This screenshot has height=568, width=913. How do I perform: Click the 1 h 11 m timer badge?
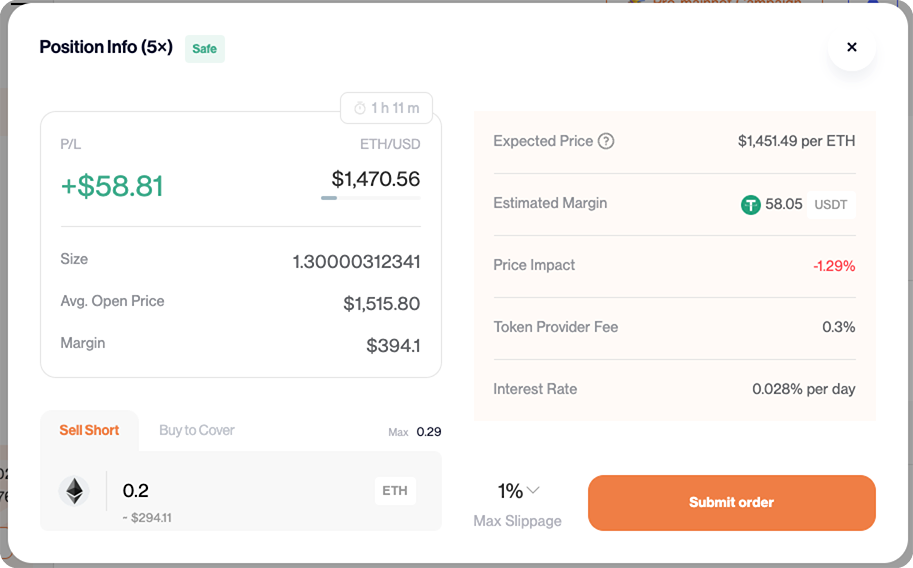tap(387, 108)
